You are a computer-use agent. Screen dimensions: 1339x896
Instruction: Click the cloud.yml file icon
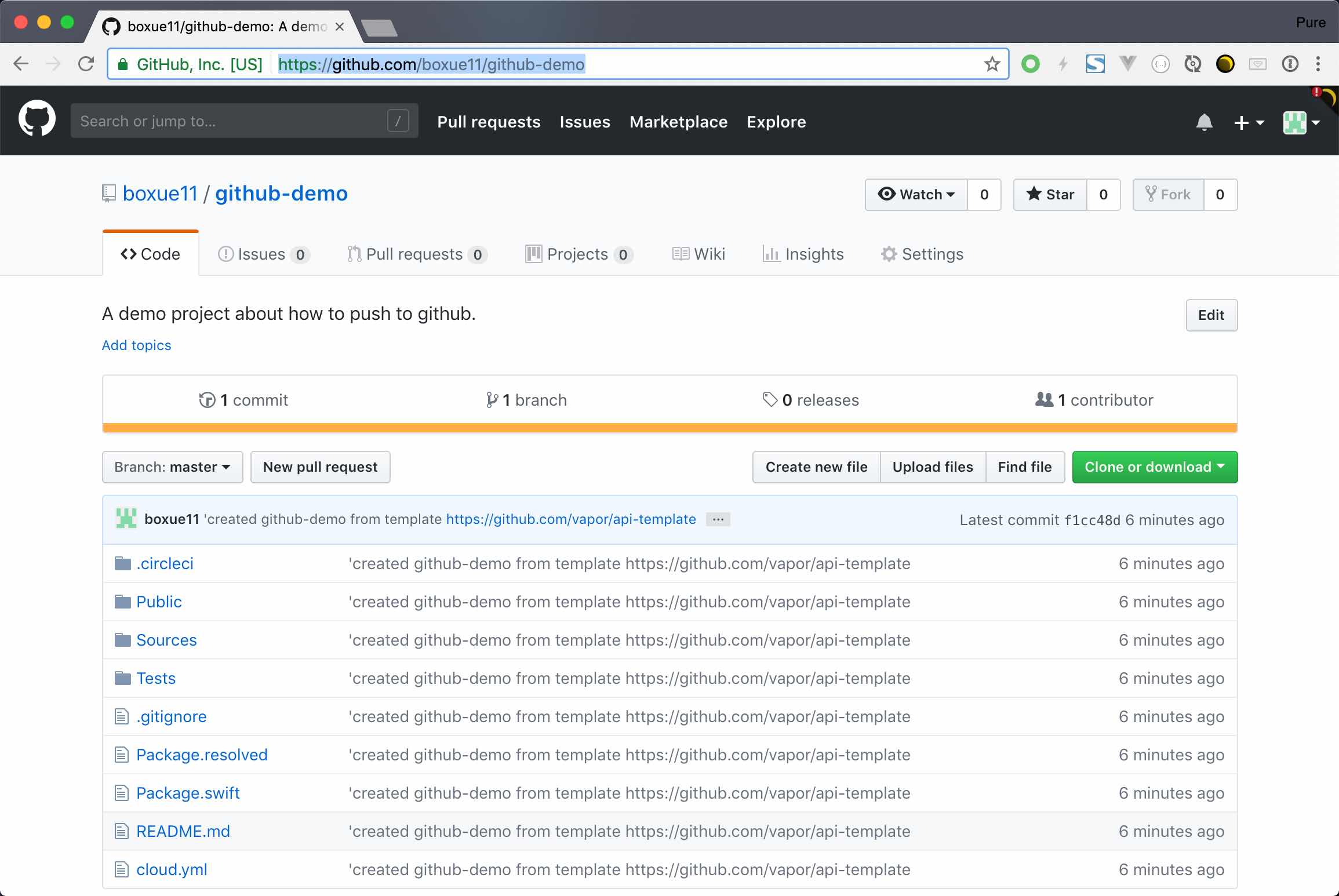pyautogui.click(x=121, y=869)
